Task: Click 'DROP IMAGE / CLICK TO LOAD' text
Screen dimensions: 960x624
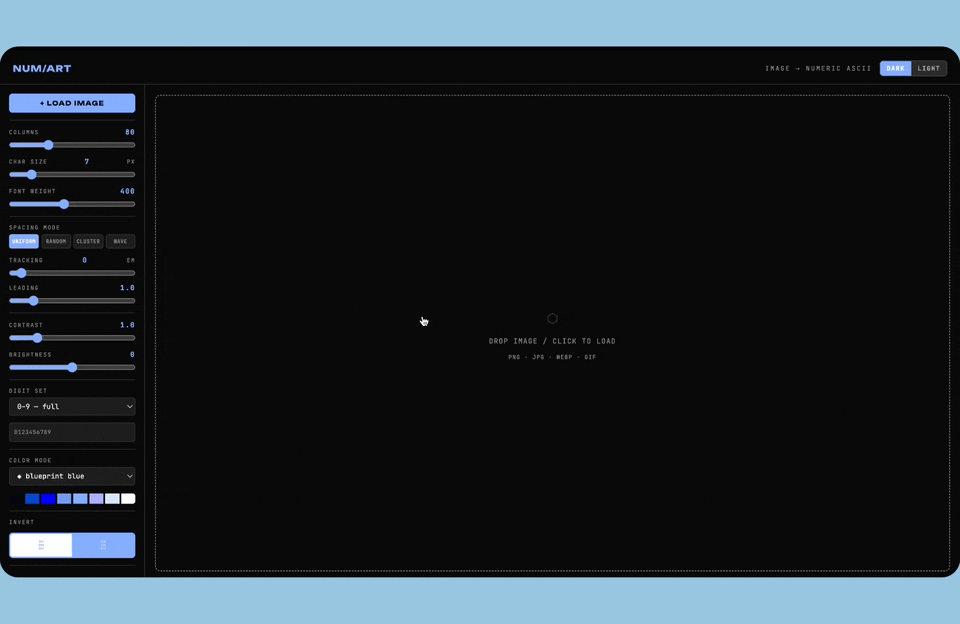Action: [552, 341]
